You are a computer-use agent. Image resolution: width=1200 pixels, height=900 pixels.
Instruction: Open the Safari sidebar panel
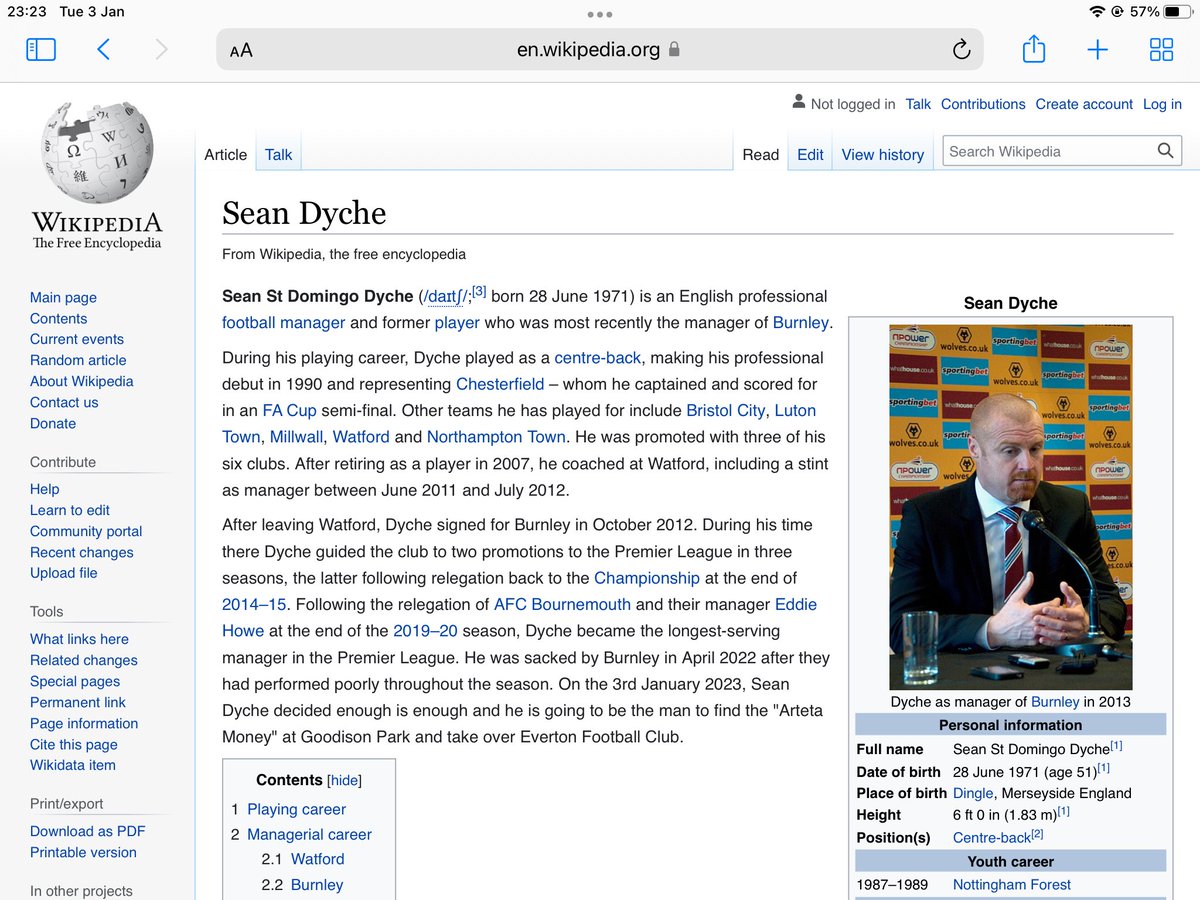point(40,48)
